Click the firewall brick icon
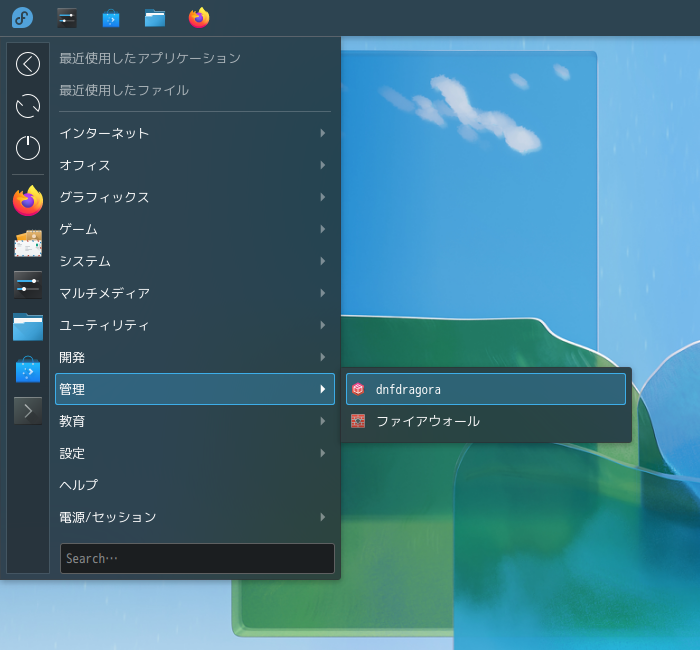Viewport: 700px width, 650px height. point(358,421)
